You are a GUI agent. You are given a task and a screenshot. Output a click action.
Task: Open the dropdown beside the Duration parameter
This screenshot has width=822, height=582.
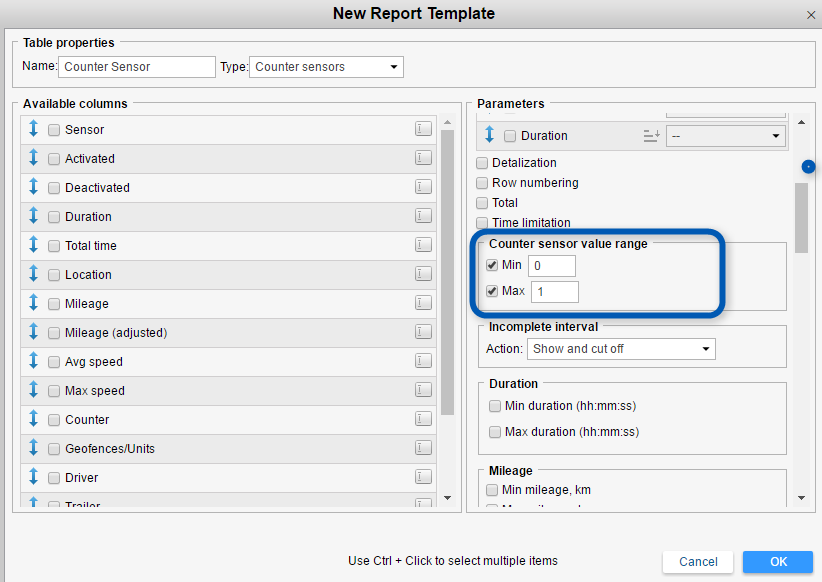pyautogui.click(x=726, y=135)
